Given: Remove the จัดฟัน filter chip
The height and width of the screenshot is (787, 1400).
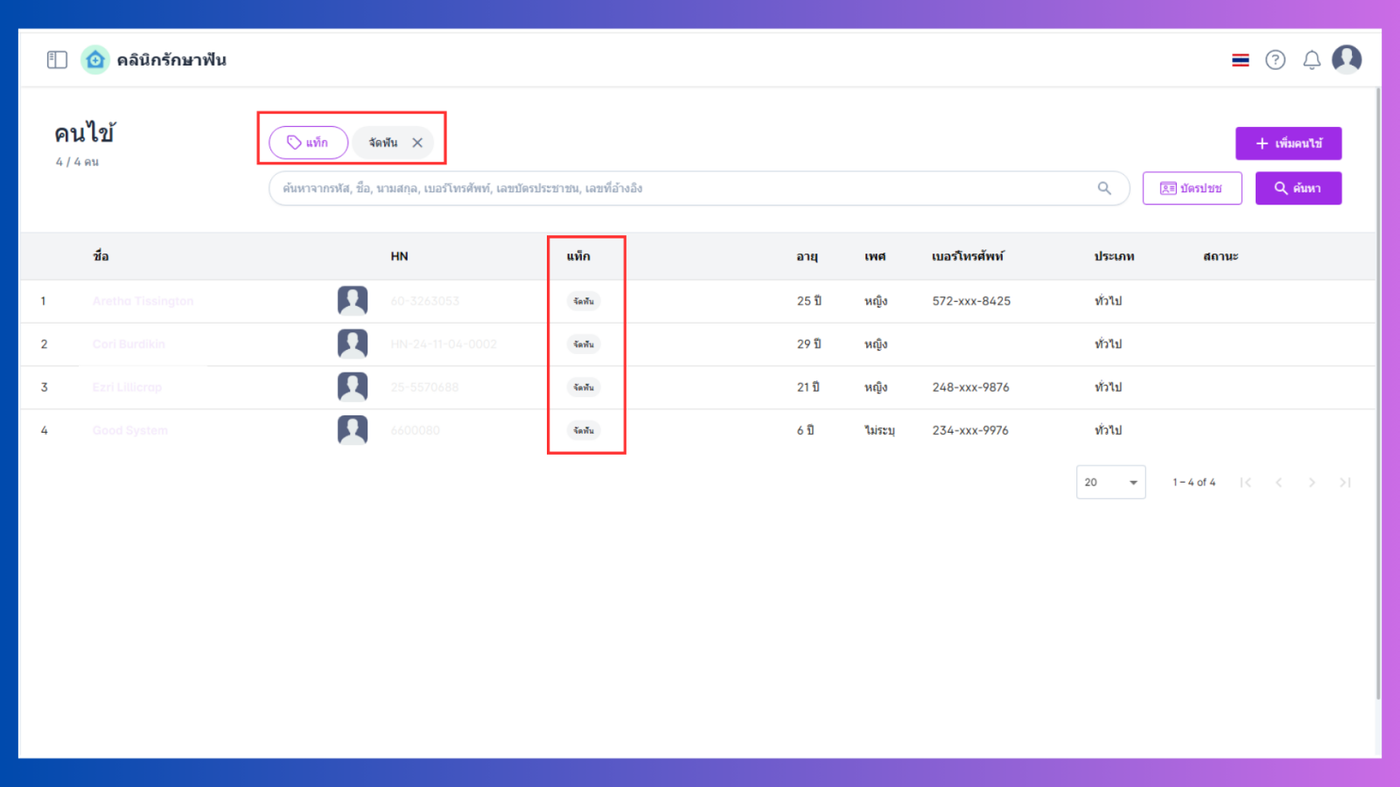Looking at the screenshot, I should (x=418, y=143).
